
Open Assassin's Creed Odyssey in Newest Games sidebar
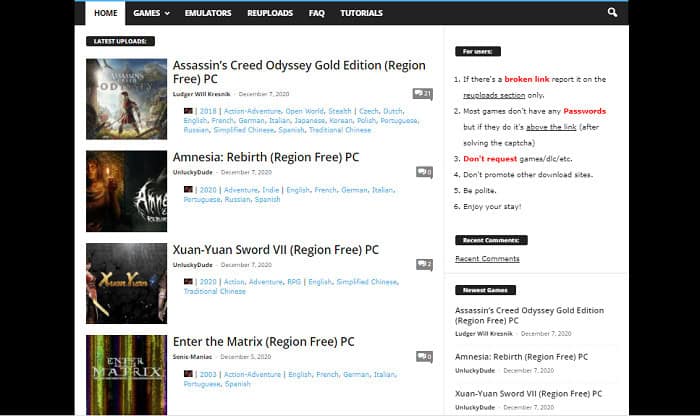pyautogui.click(x=529, y=315)
